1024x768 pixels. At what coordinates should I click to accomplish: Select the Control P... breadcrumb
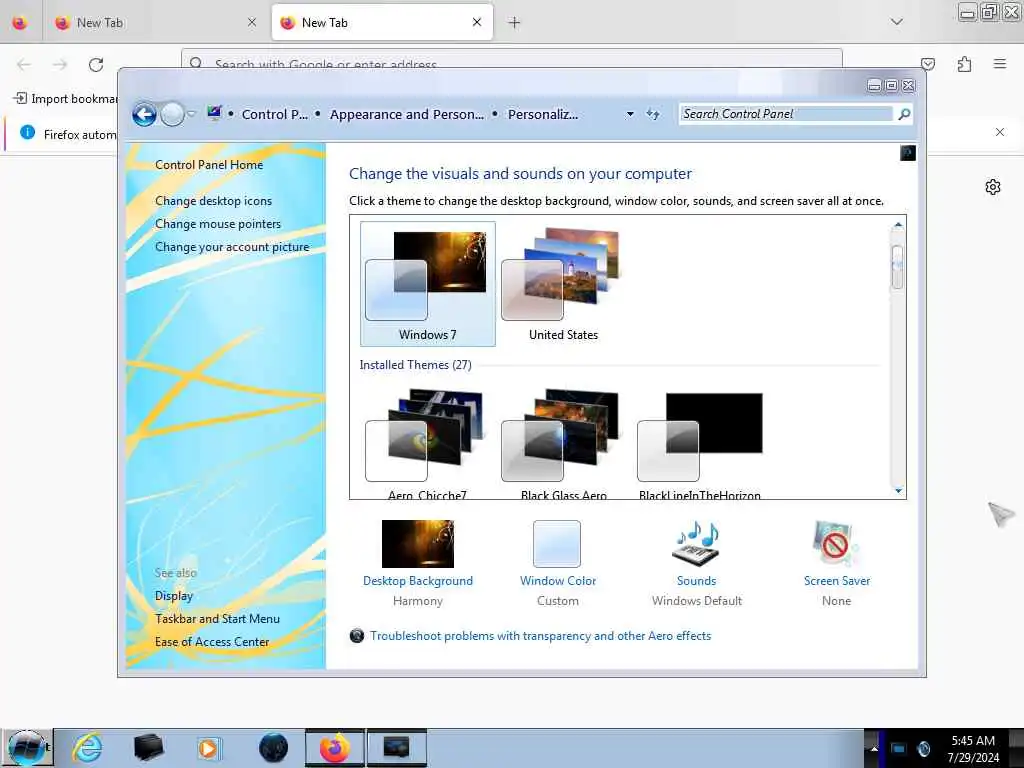pos(275,114)
